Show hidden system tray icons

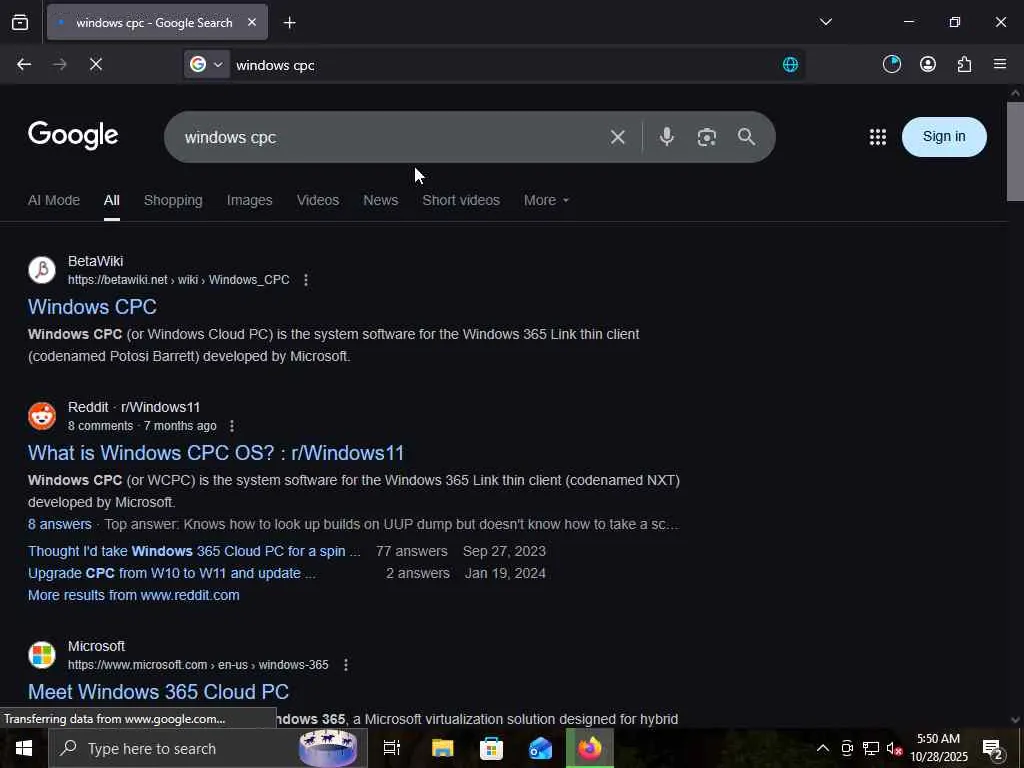pos(823,748)
